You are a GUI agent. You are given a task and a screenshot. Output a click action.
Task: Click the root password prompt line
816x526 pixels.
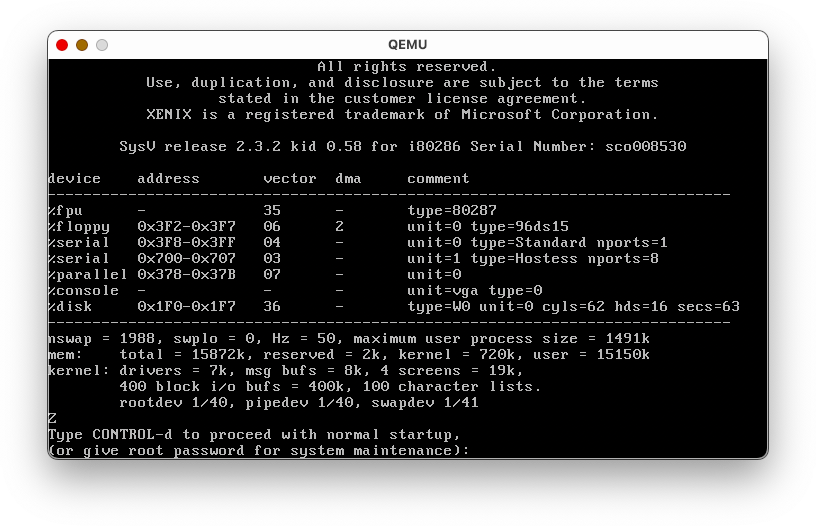[x=259, y=451]
